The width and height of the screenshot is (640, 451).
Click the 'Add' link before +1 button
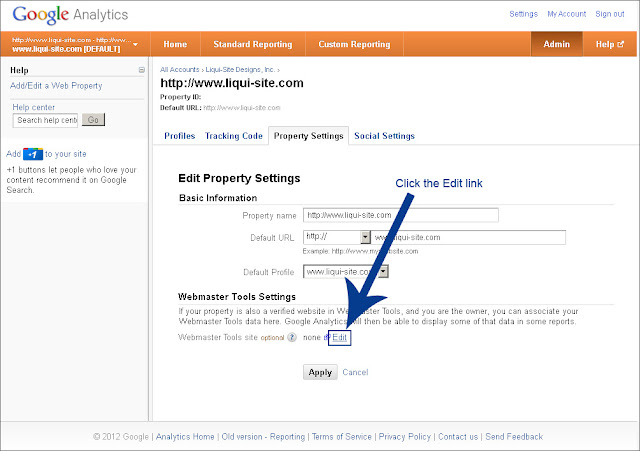[13, 154]
